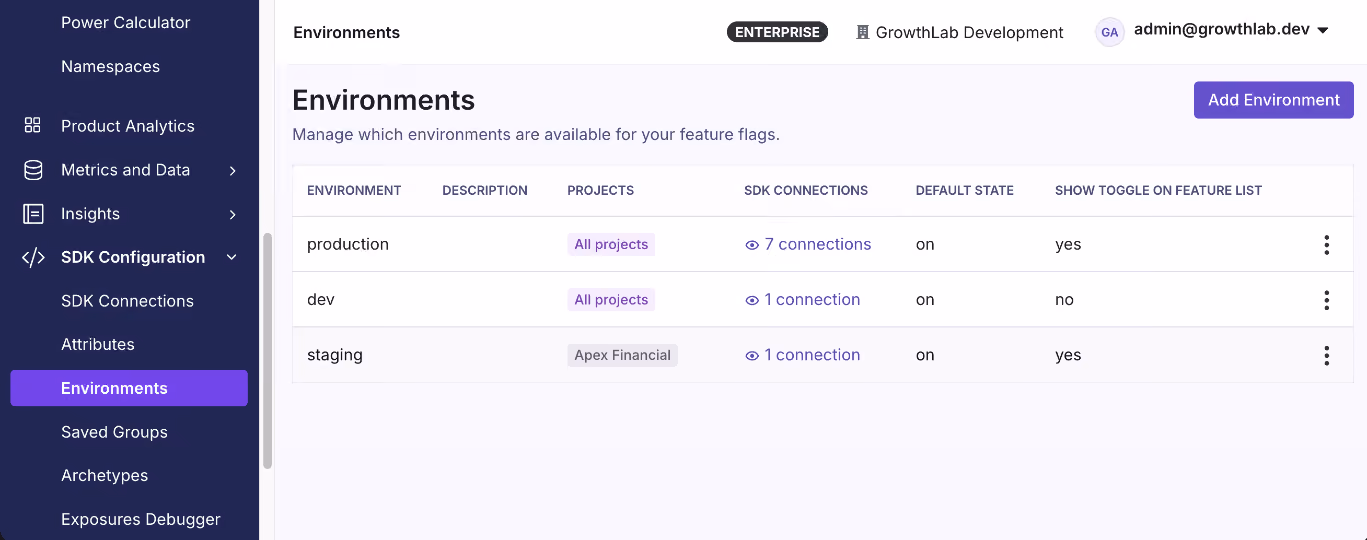Image resolution: width=1367 pixels, height=540 pixels.
Task: Click the production environment name
Action: pyautogui.click(x=348, y=244)
